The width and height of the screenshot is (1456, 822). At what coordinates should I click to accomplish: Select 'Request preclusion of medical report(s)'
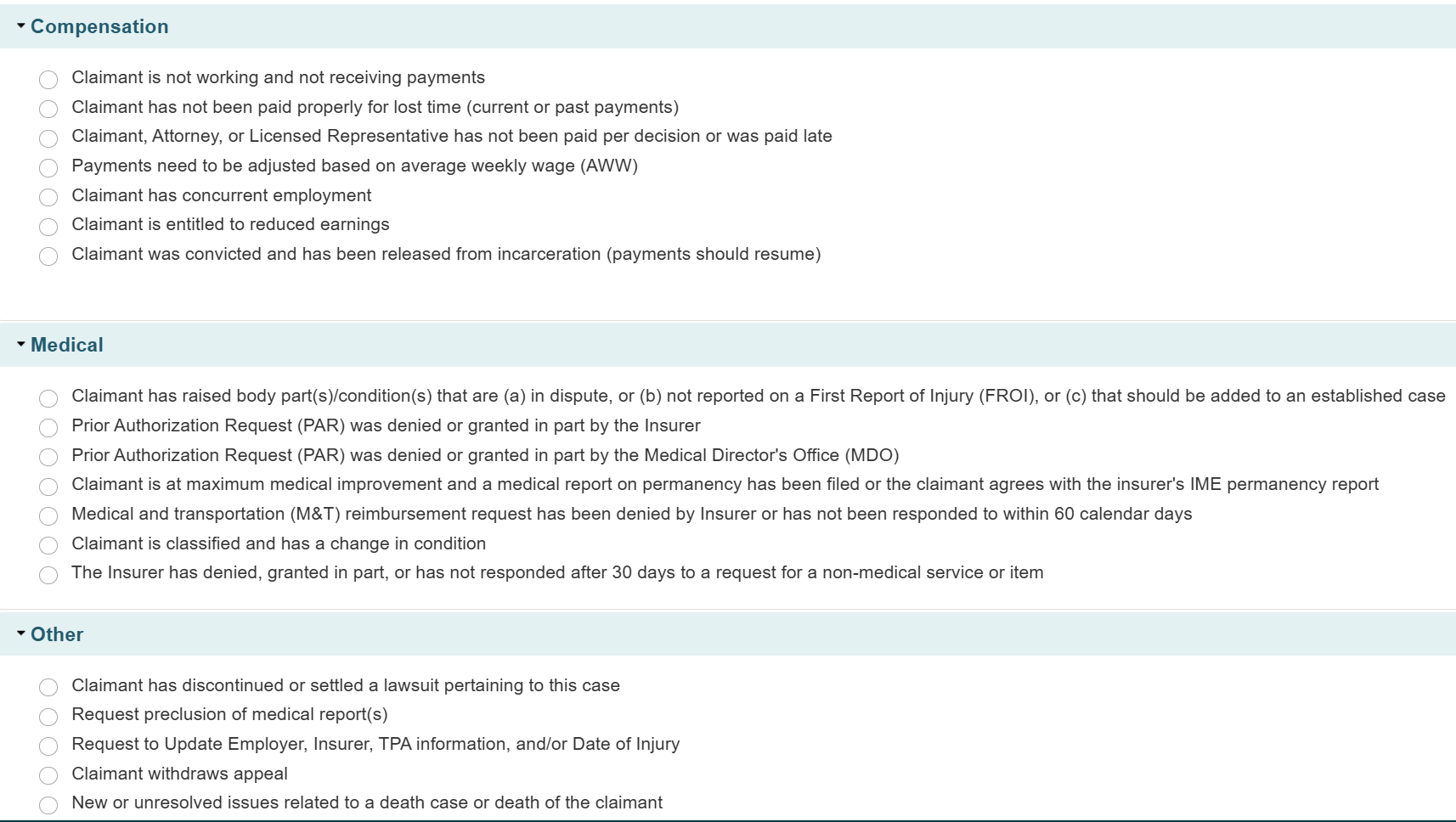coord(48,716)
